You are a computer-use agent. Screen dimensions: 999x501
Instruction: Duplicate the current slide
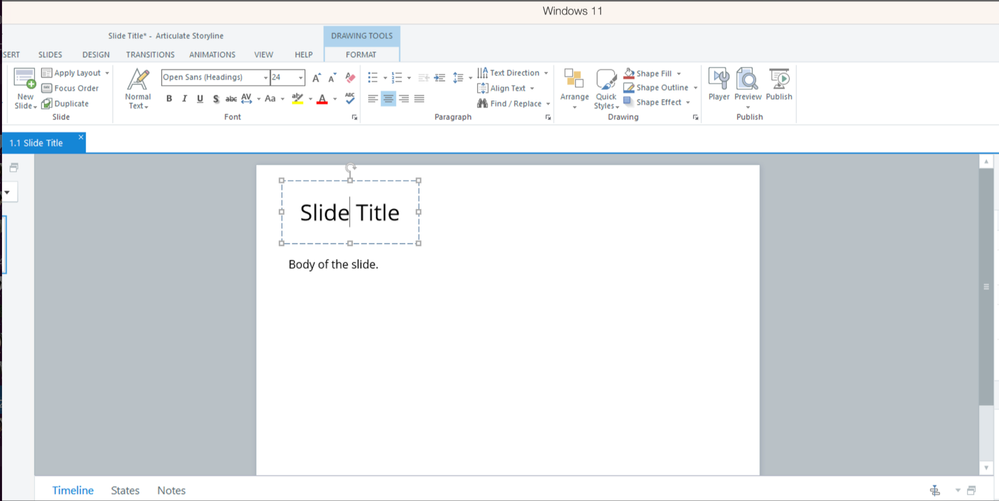point(65,103)
